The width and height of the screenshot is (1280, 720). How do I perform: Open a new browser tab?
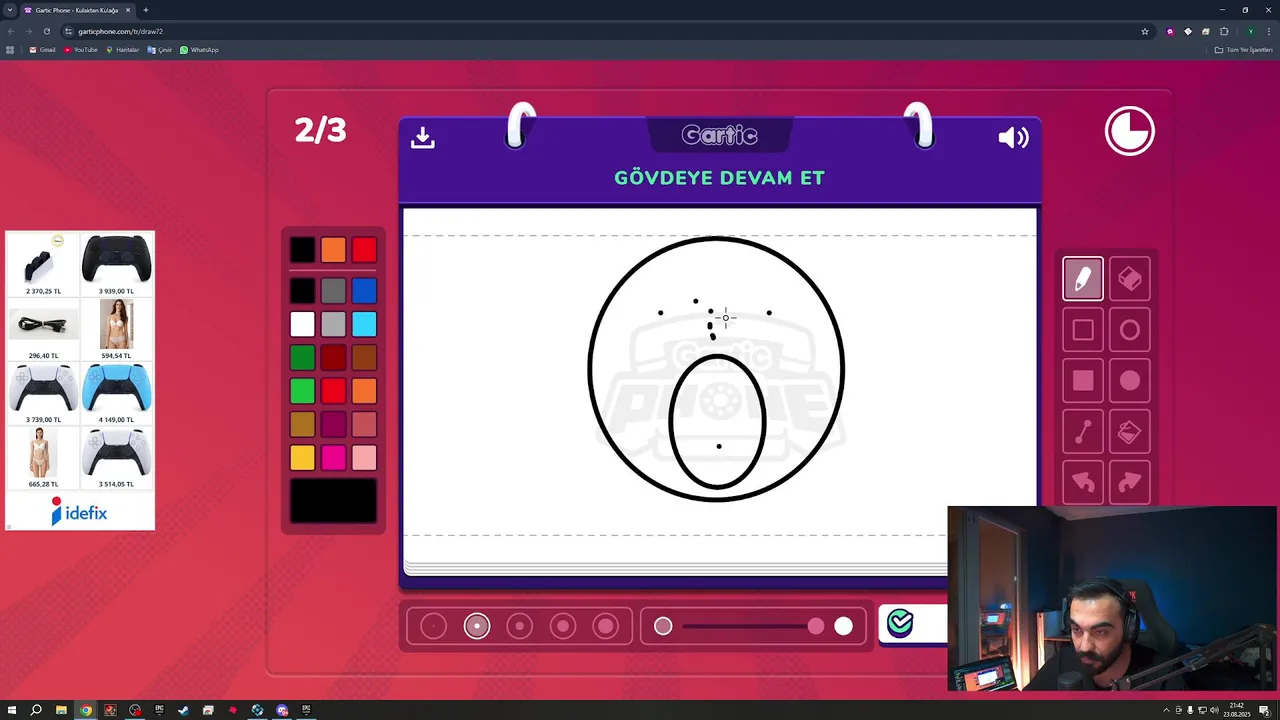coord(146,10)
